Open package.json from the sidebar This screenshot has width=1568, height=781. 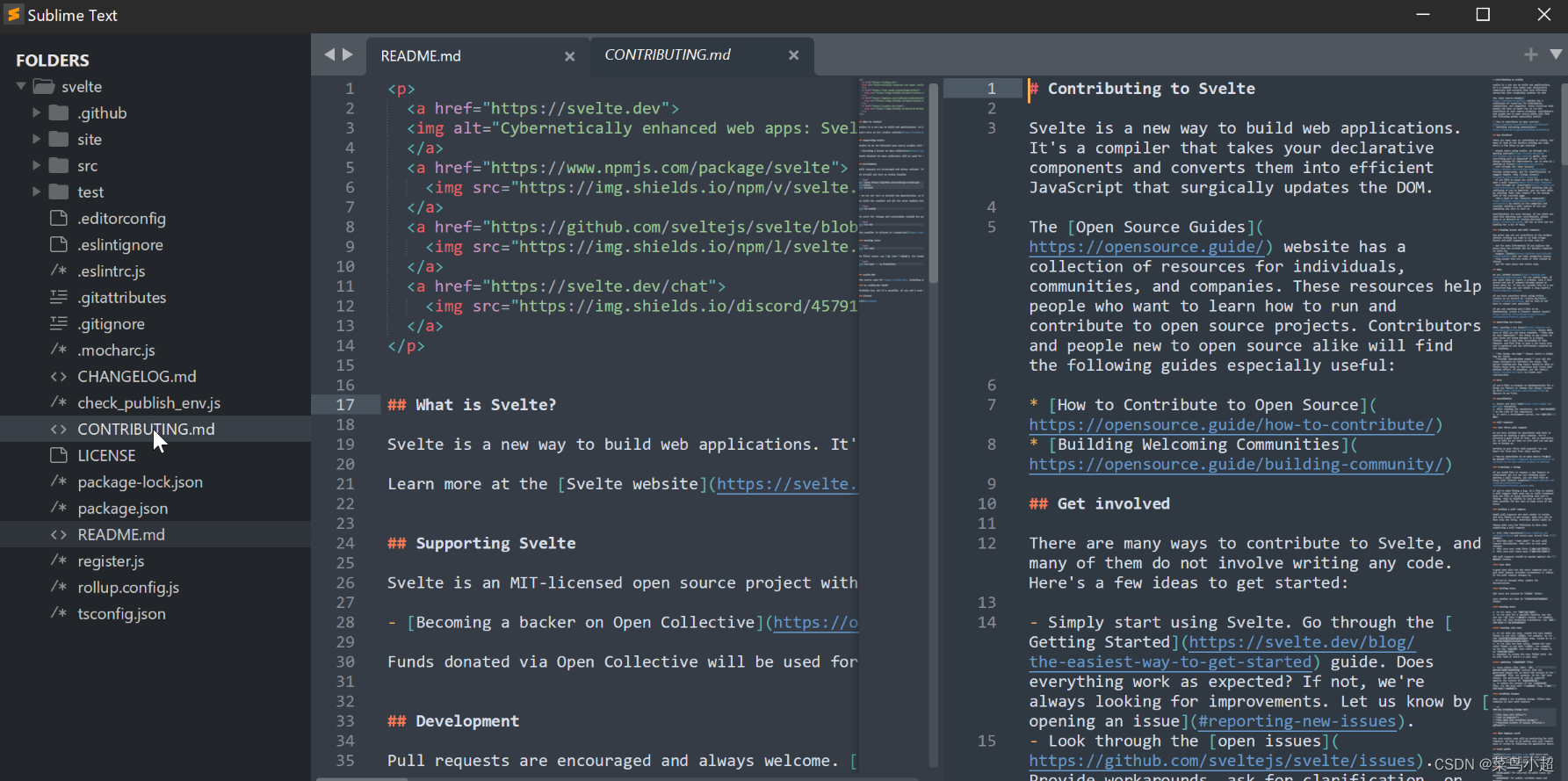pos(123,508)
